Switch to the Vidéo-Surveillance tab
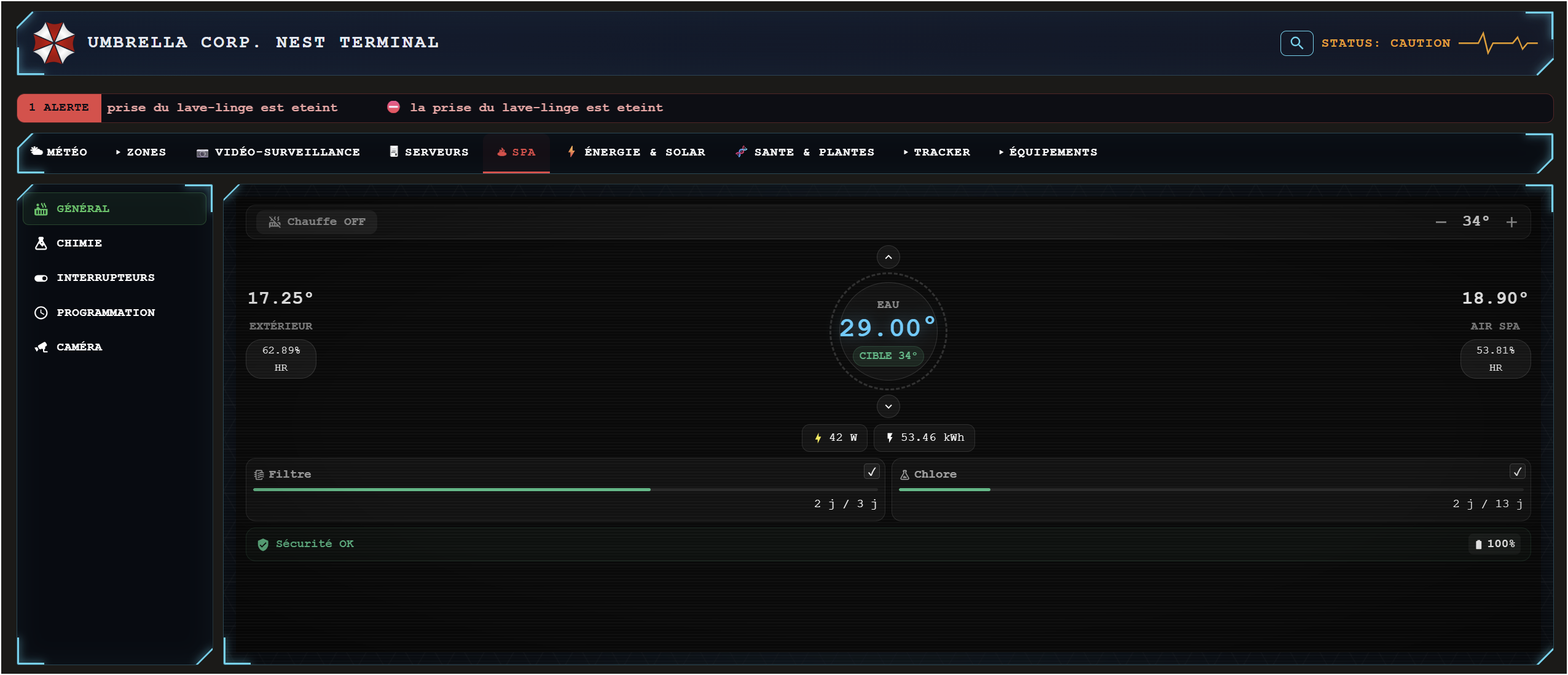 278,152
